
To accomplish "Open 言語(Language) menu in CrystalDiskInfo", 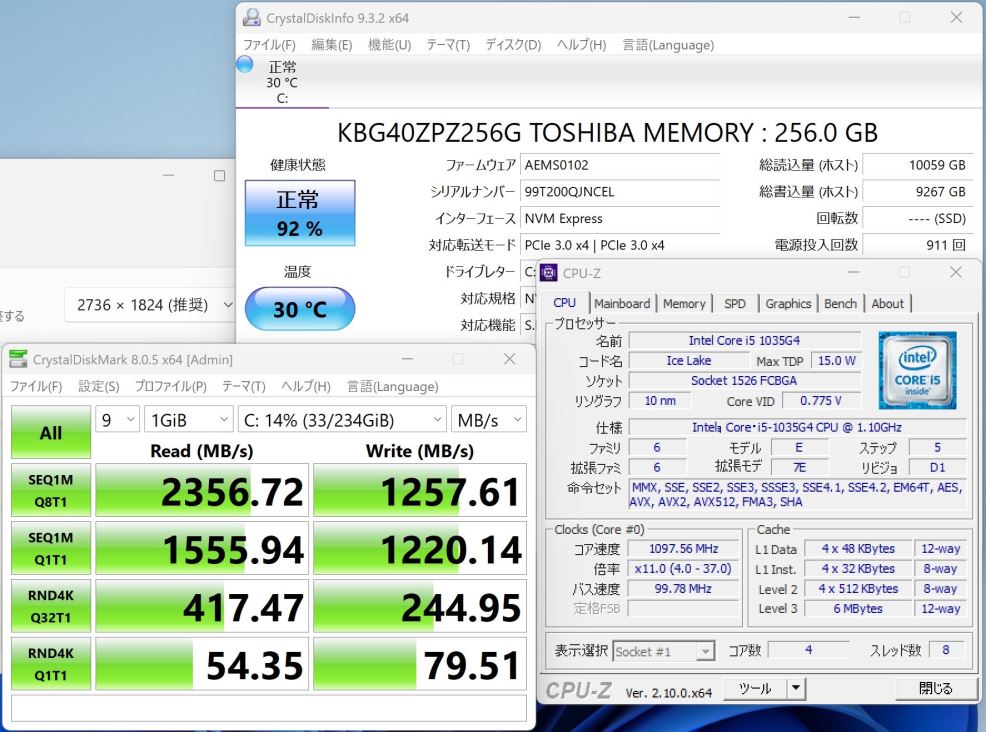I will click(x=668, y=45).
